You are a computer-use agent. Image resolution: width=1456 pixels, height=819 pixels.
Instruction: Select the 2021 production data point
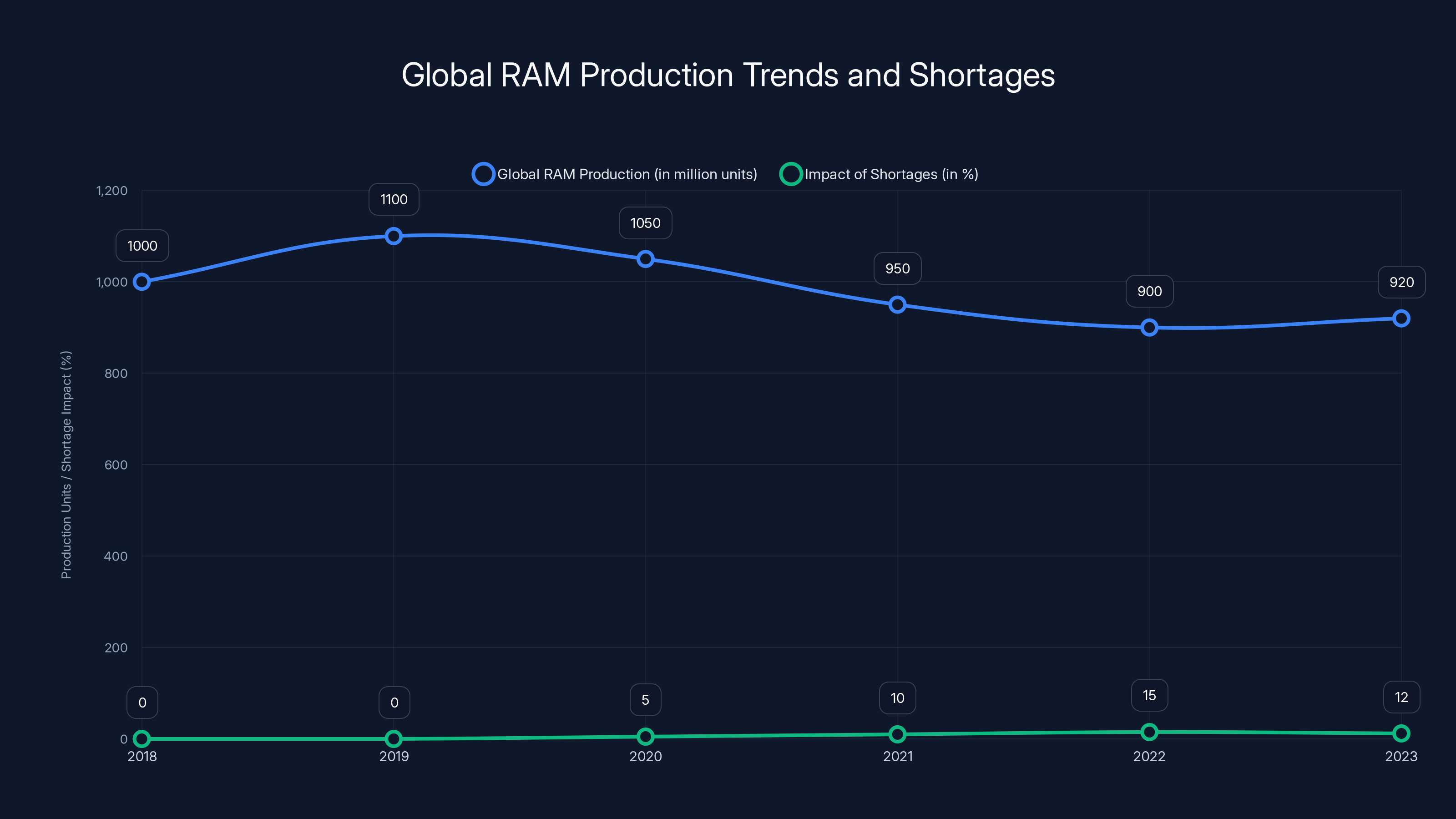pos(898,305)
